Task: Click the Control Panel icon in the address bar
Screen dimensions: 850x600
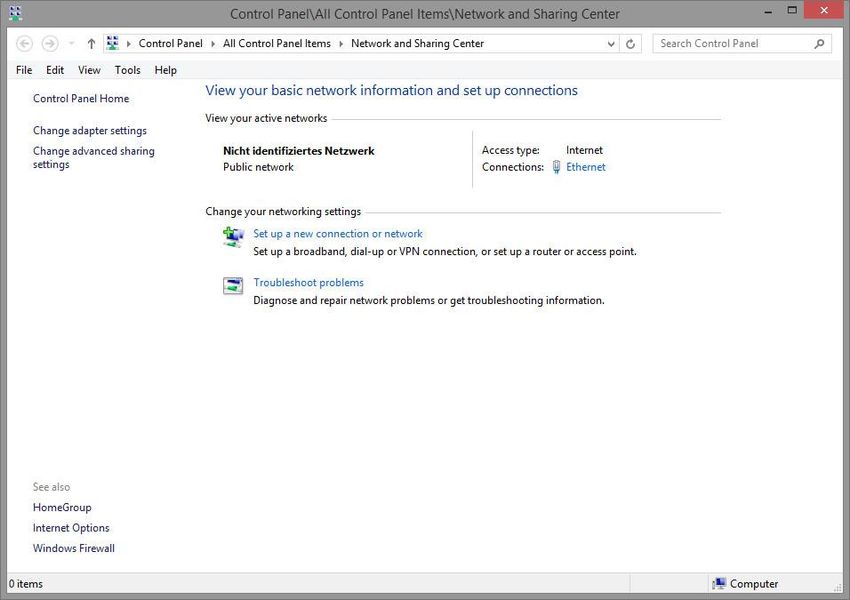Action: click(x=113, y=43)
